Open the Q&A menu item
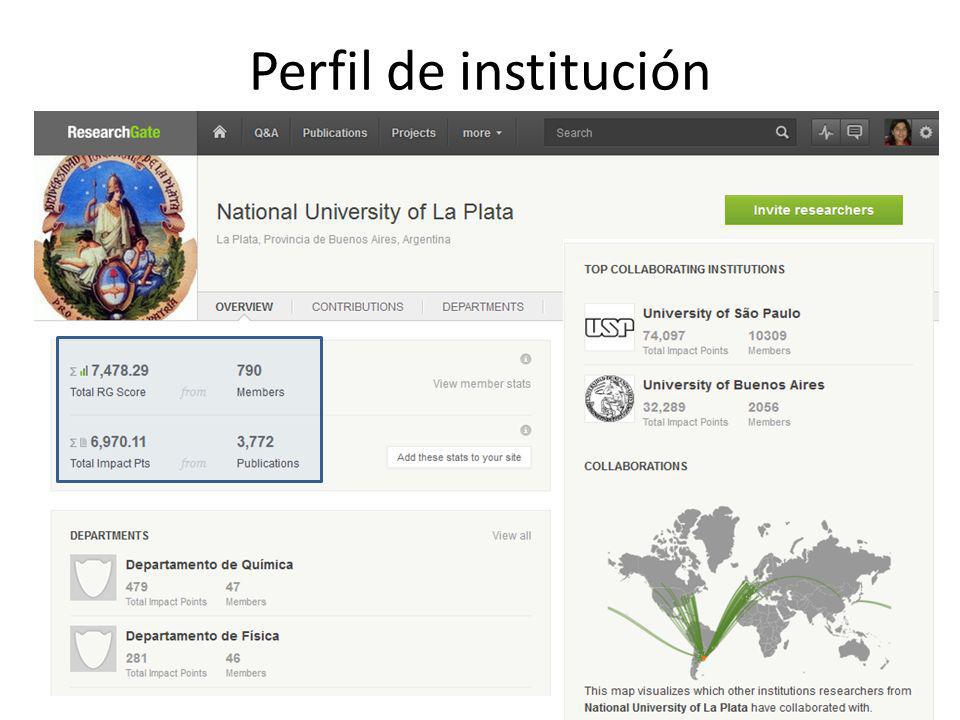Image resolution: width=960 pixels, height=720 pixels. (266, 133)
